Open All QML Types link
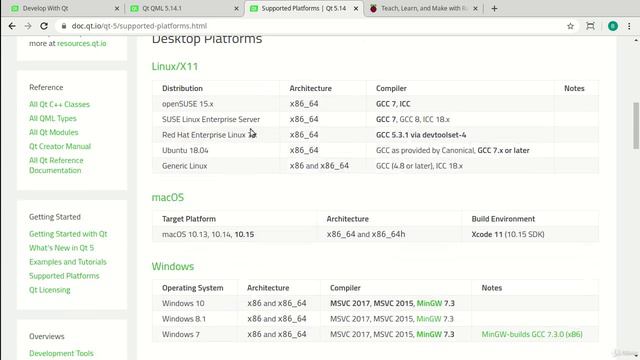Screen dimensions: 640x360 [x=53, y=118]
